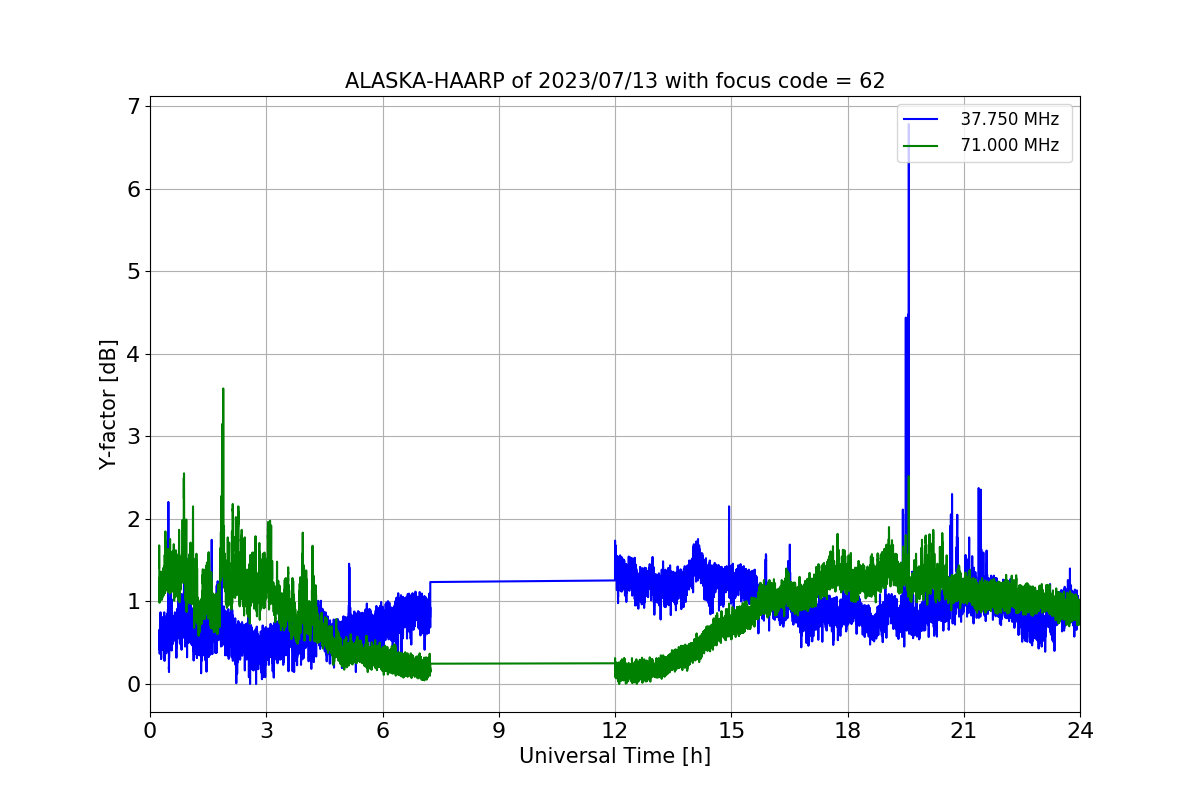Click x-axis tick label 9
Image resolution: width=1200 pixels, height=800 pixels.
499,731
